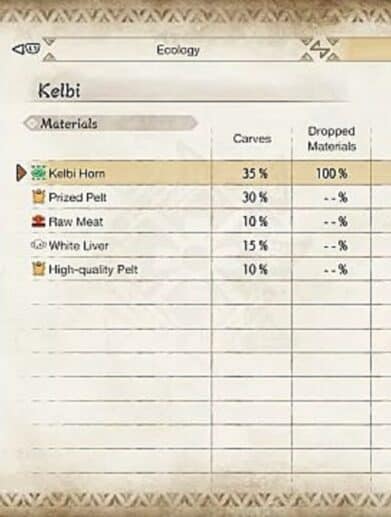This screenshot has width=391, height=517.
Task: Open the tan tab right of Ecology
Action: tap(365, 50)
